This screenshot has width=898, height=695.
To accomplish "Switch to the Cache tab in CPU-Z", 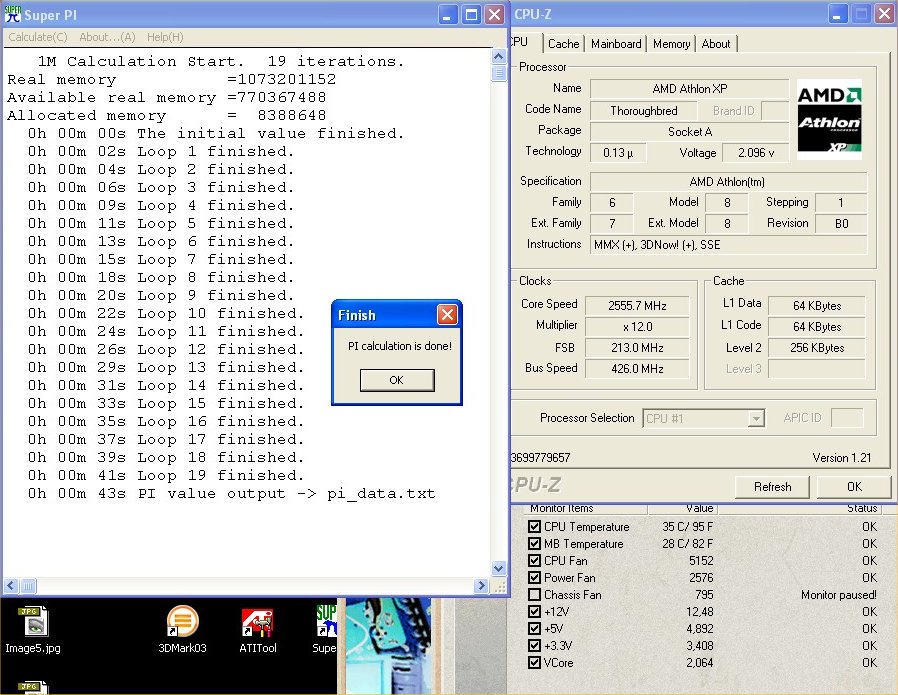I will click(564, 44).
